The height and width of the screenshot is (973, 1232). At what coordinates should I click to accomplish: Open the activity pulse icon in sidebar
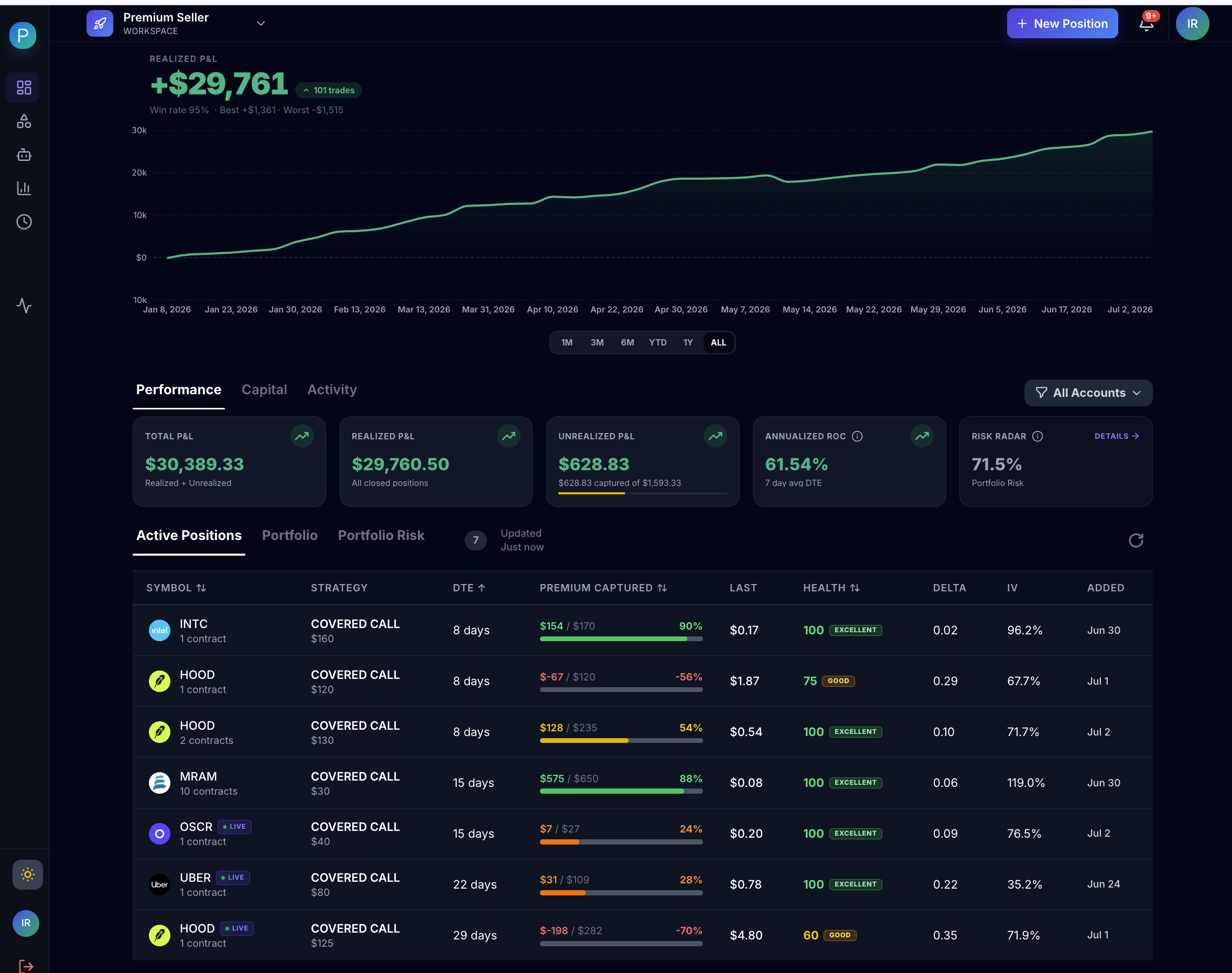(24, 305)
